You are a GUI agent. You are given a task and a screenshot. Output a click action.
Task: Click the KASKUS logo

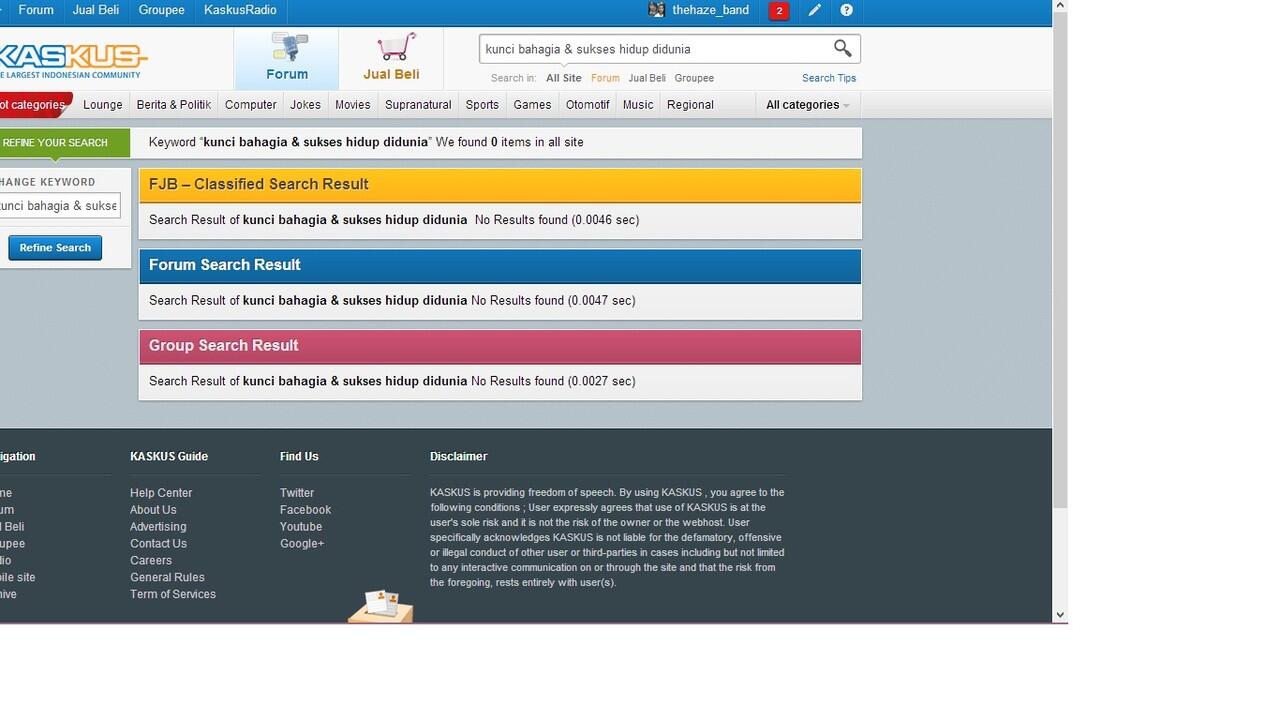point(72,58)
